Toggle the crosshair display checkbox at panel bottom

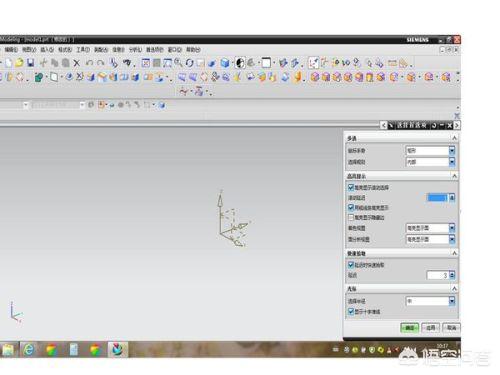[x=351, y=312]
